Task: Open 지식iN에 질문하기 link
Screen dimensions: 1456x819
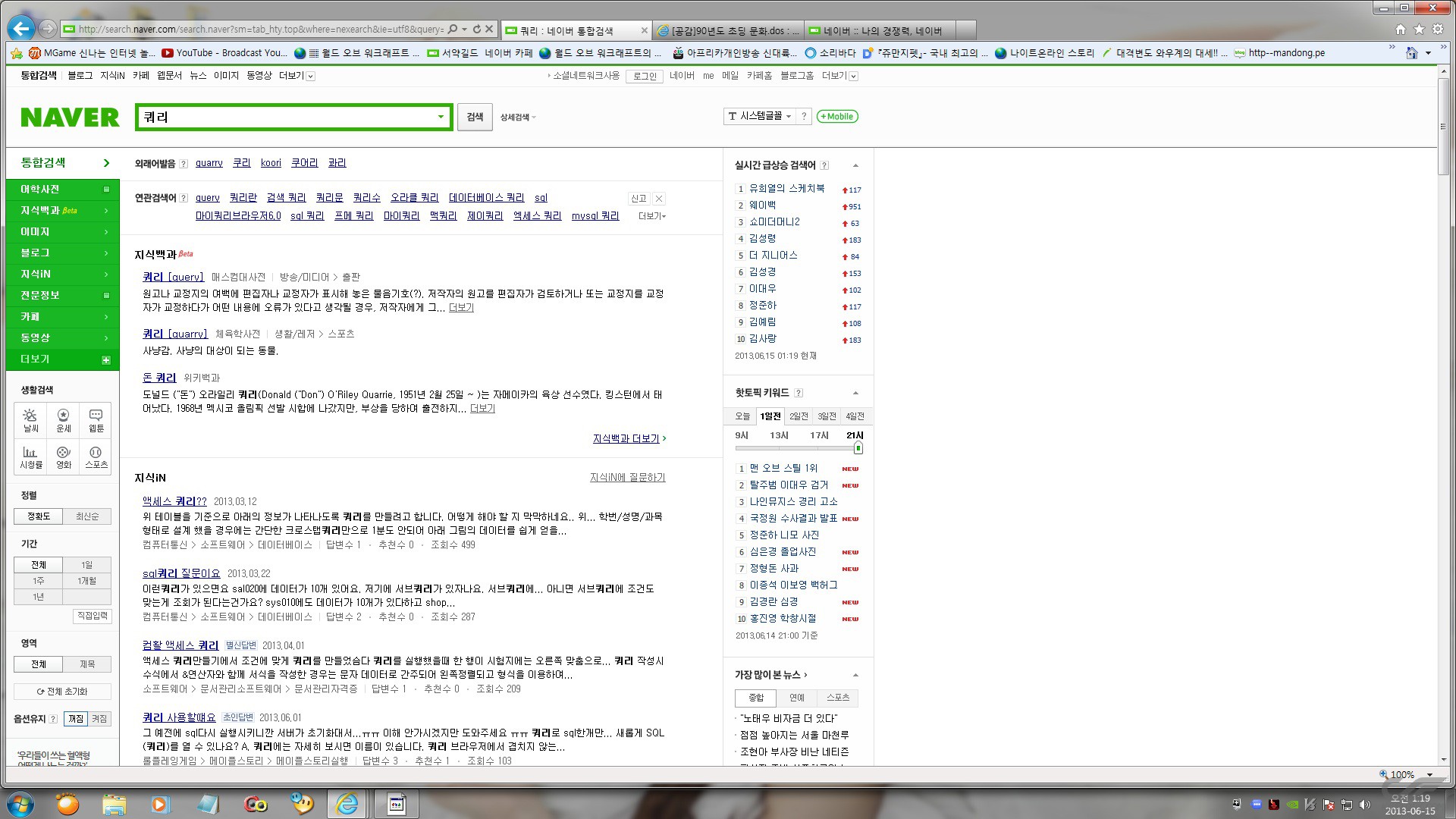Action: point(627,478)
